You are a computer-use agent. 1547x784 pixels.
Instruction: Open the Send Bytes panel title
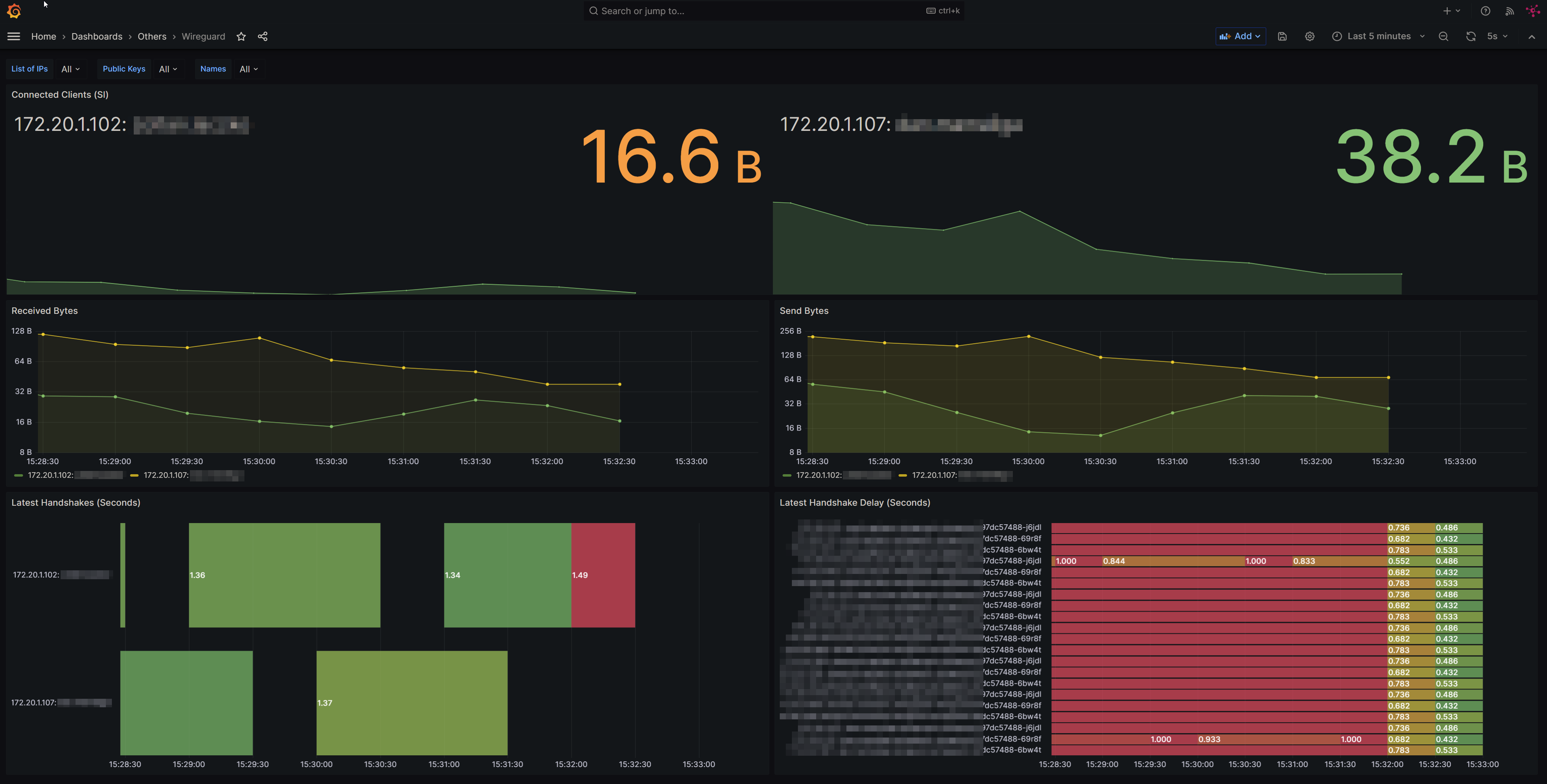click(x=804, y=311)
